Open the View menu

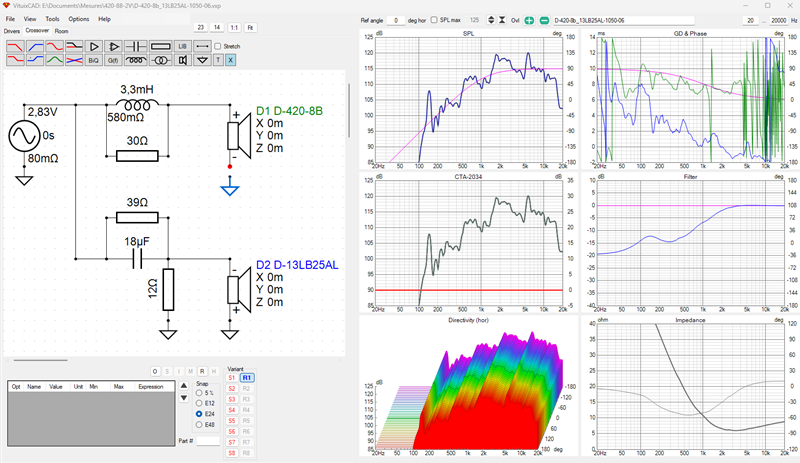[30, 19]
